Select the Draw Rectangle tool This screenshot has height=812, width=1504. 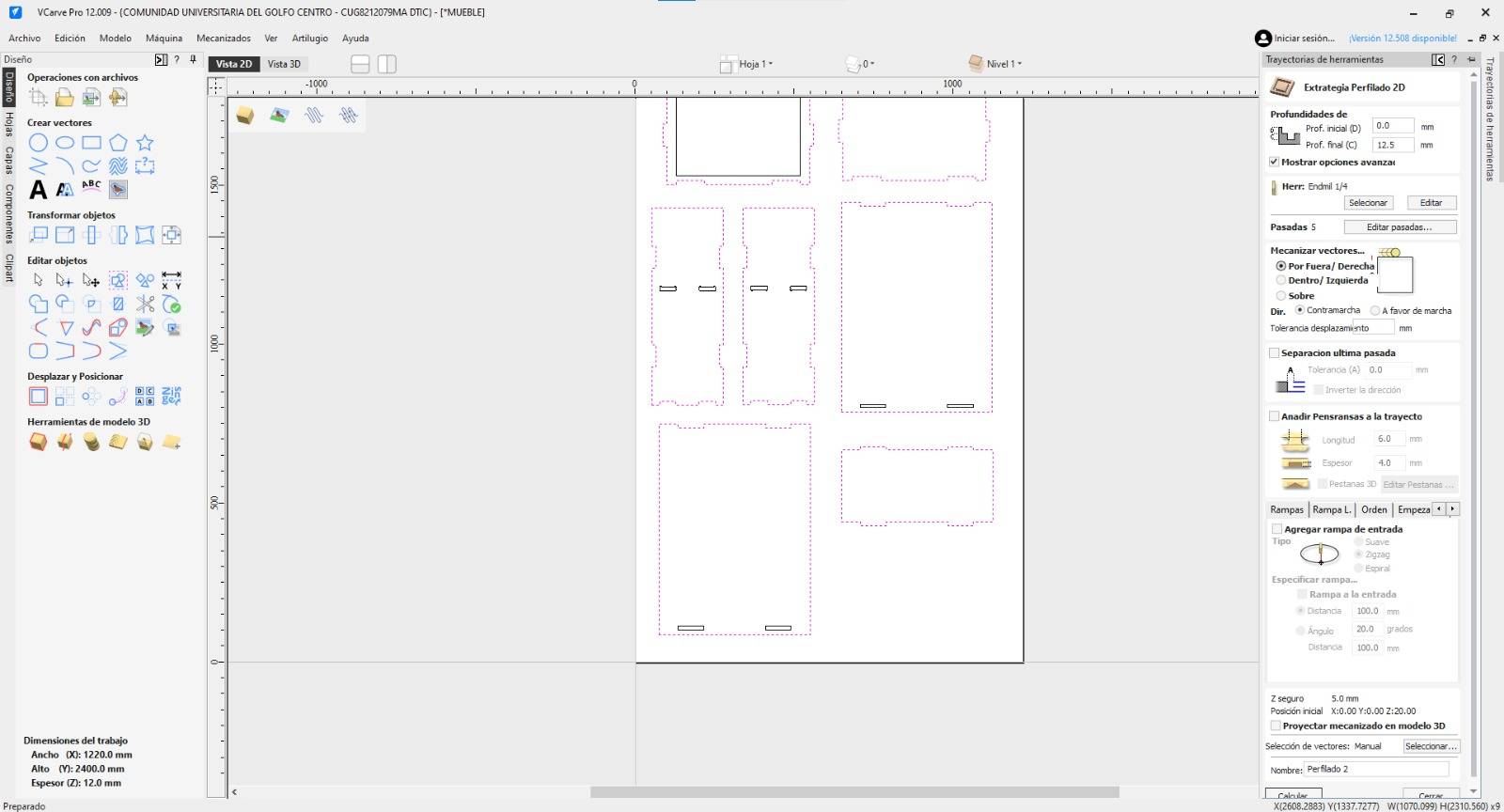(x=91, y=143)
